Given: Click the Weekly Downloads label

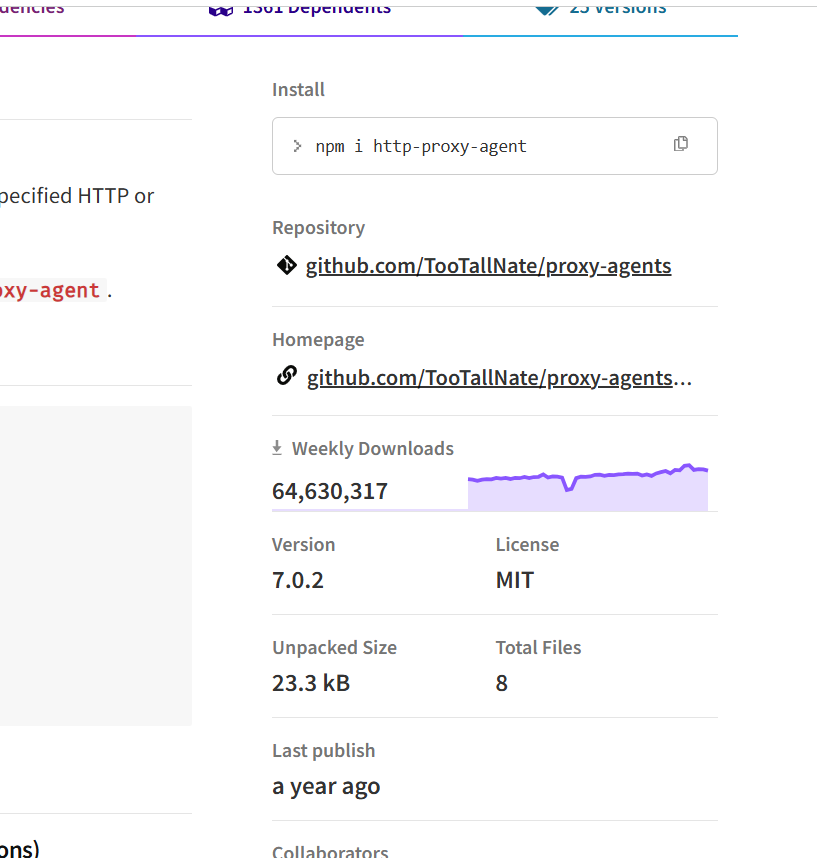Looking at the screenshot, I should click(373, 449).
